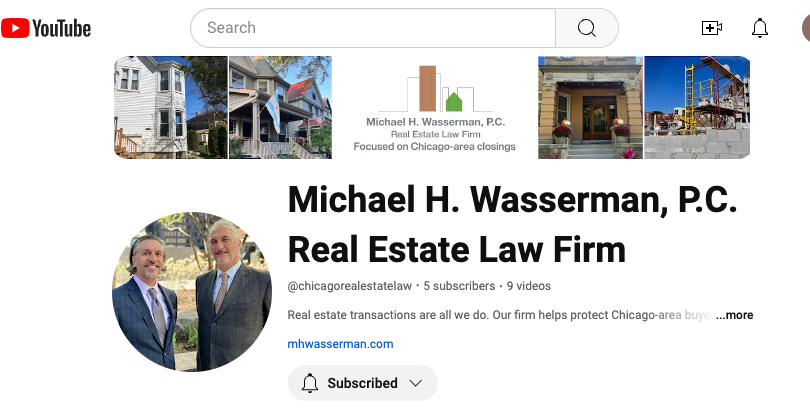Click the bell icon inside Subscribed button
This screenshot has height=416, width=810.
[x=309, y=383]
